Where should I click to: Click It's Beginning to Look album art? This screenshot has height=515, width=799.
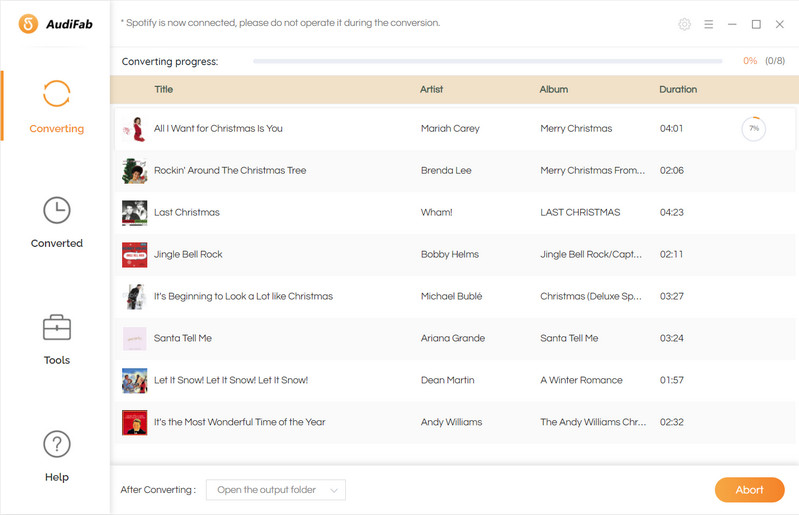click(x=135, y=296)
